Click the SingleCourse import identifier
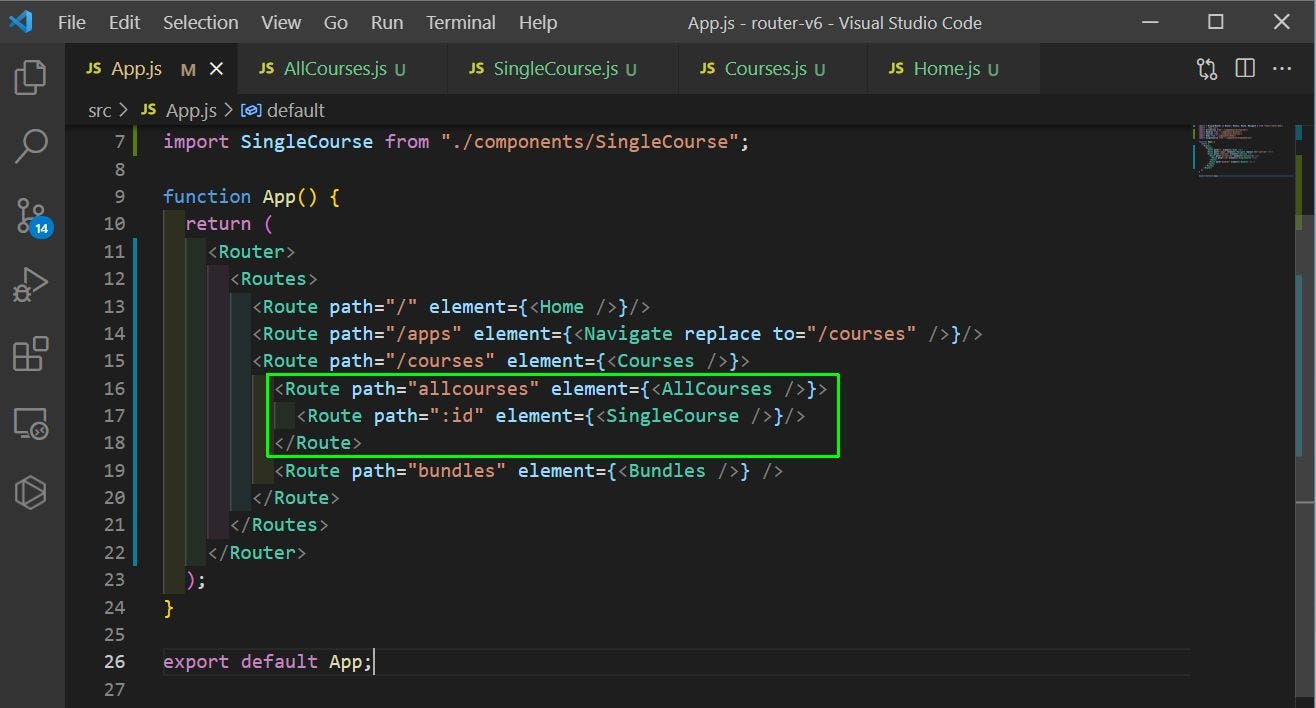 307,141
